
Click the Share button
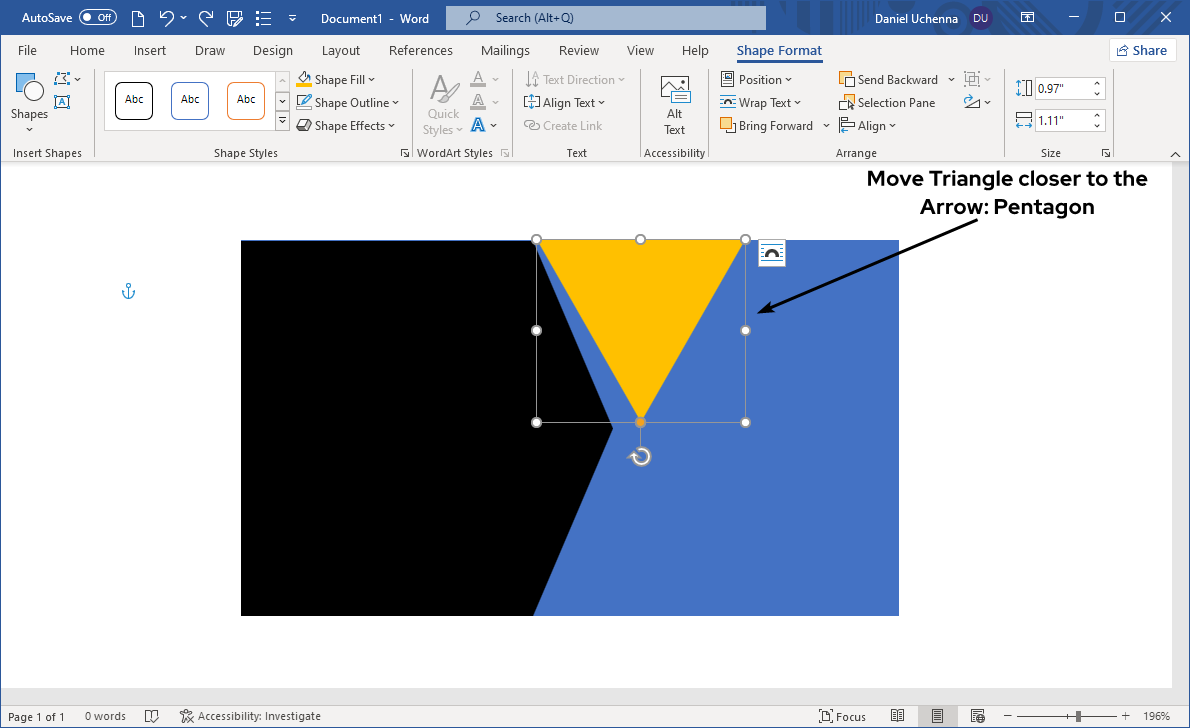[1141, 51]
